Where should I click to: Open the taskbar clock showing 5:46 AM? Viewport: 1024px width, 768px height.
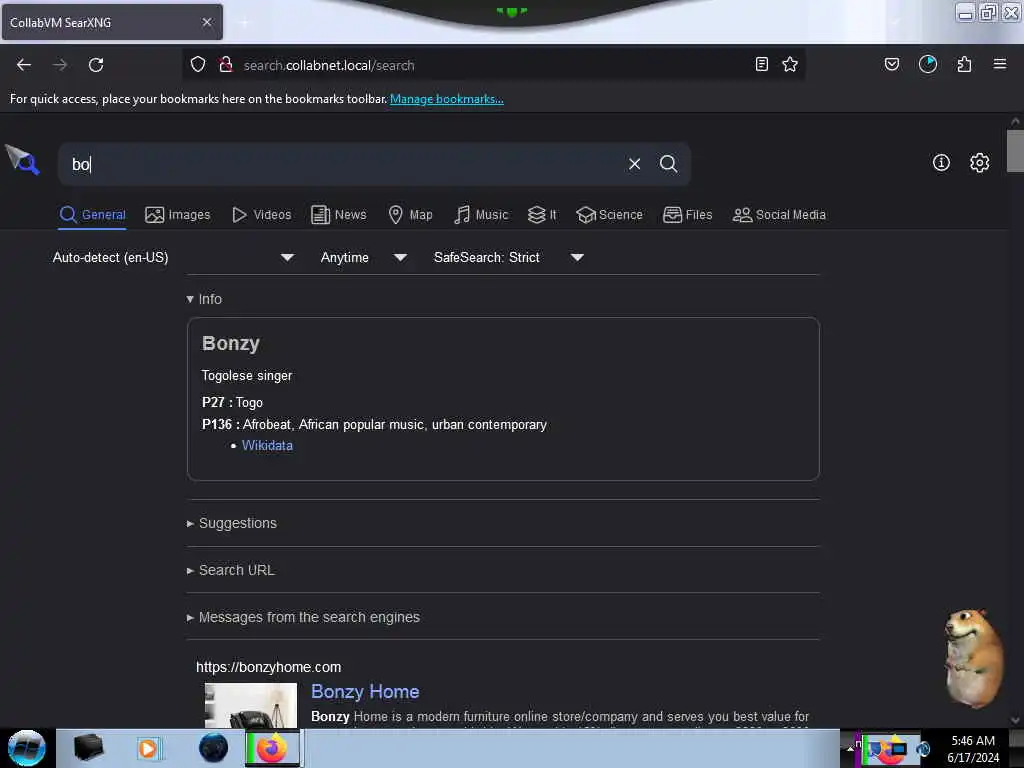click(x=973, y=749)
